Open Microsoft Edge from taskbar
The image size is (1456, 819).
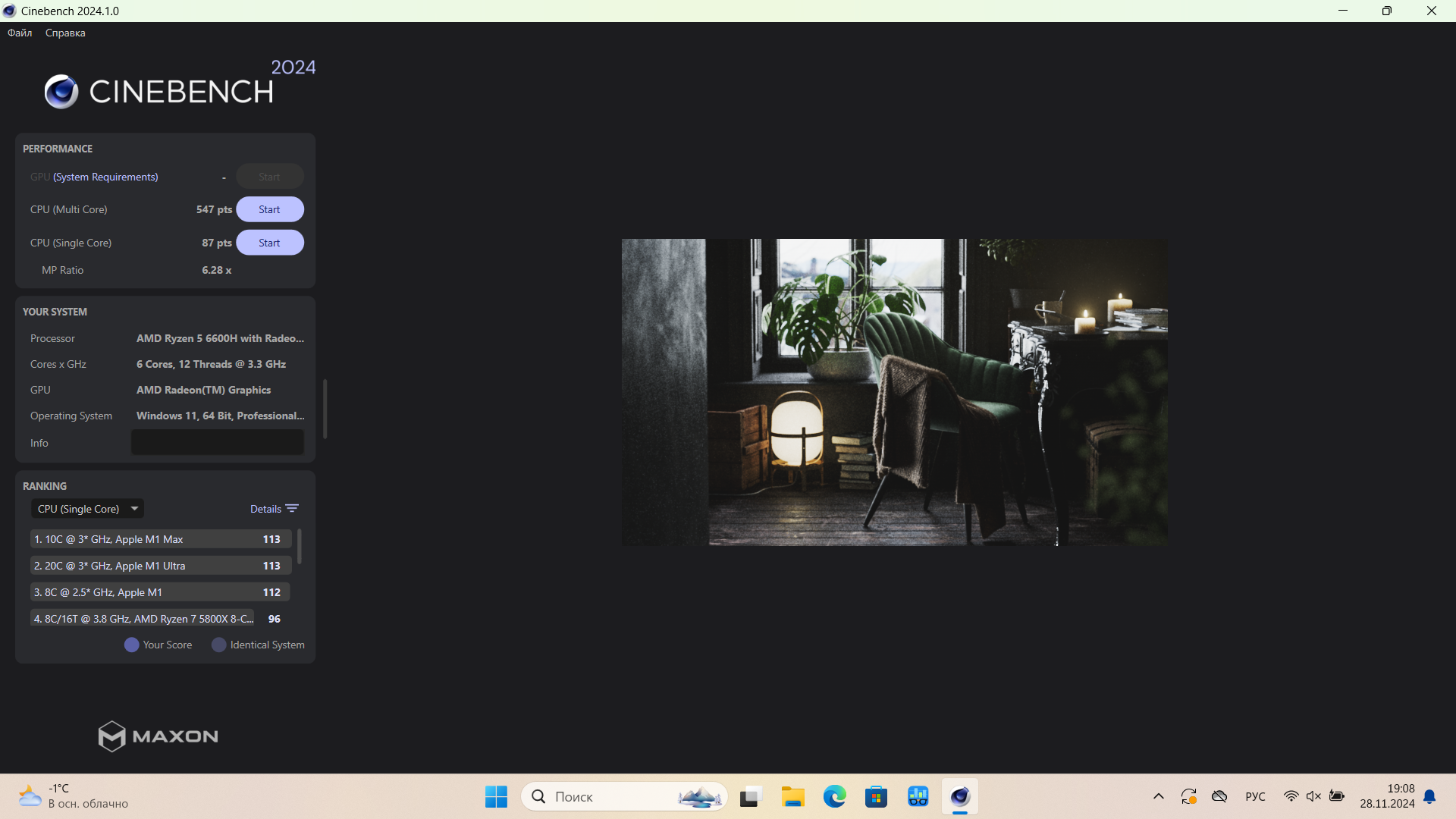834,796
